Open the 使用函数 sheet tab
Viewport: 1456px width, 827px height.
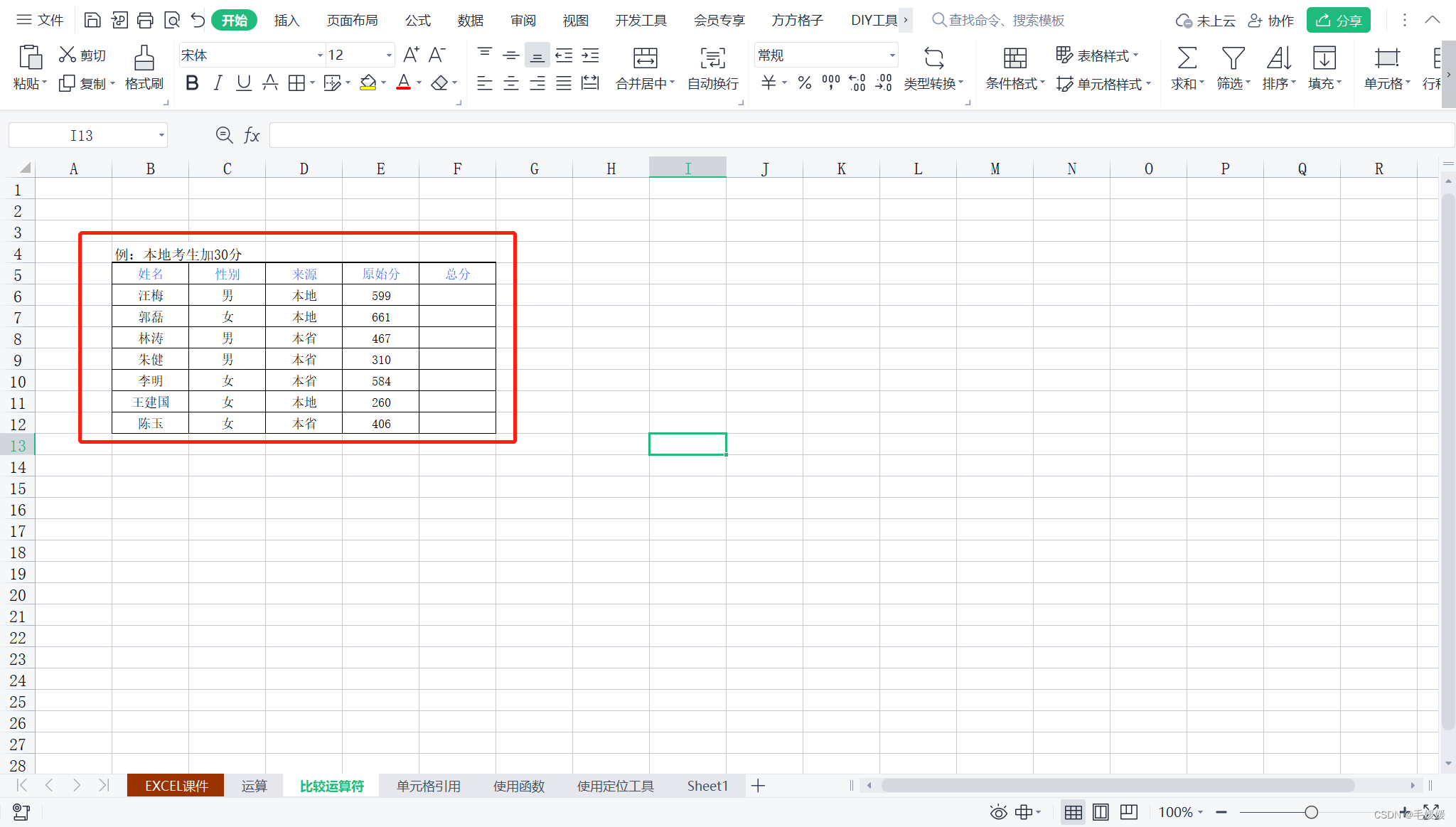519,786
